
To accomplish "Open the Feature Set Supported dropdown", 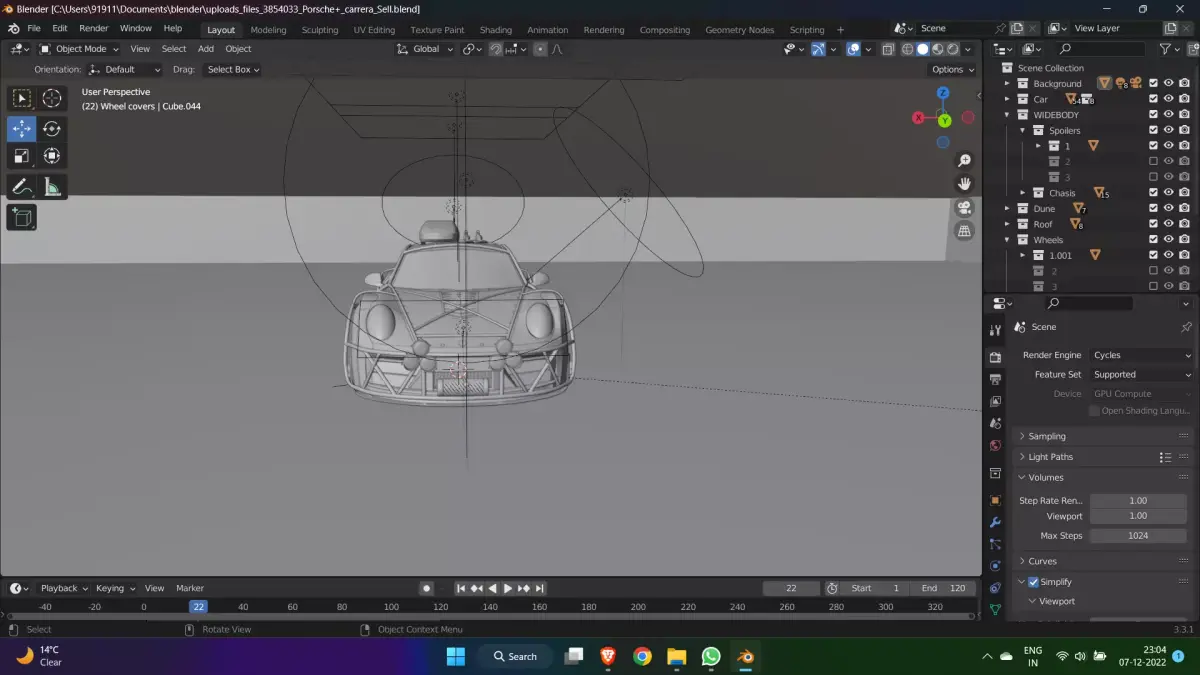I will [x=1141, y=374].
